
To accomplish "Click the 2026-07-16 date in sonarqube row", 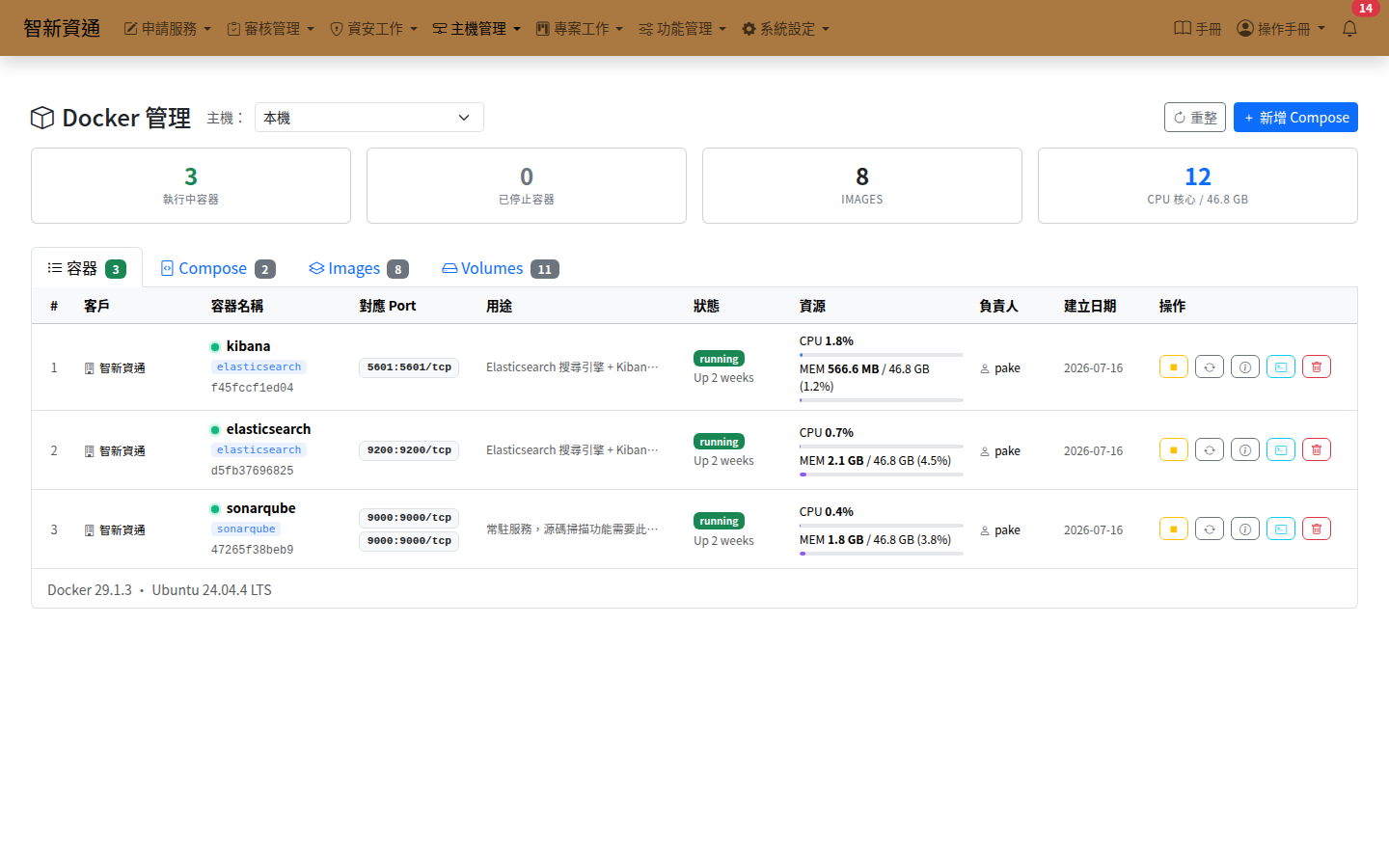I will pos(1094,530).
